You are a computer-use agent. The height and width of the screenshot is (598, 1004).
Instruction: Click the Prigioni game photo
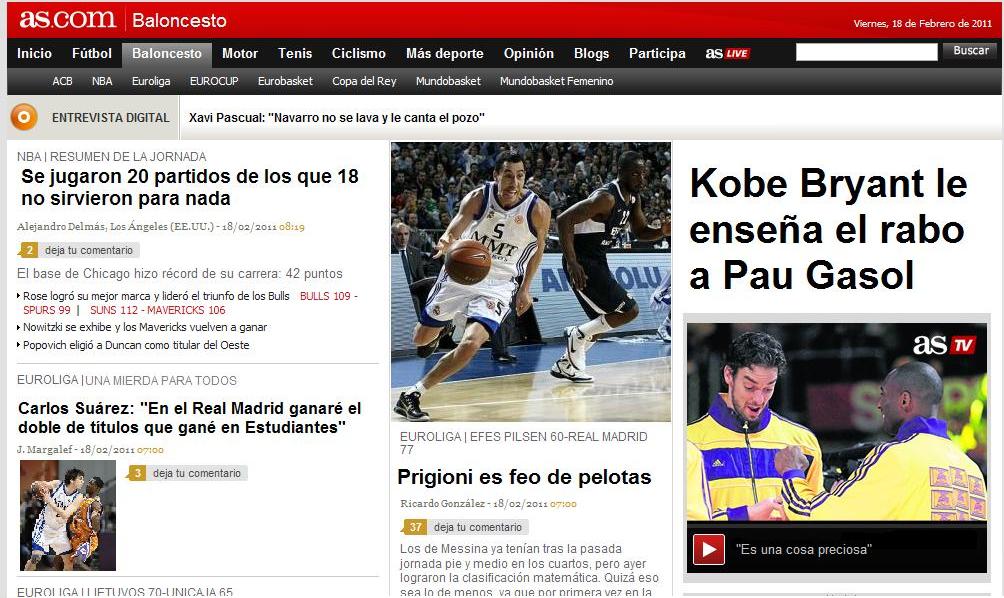click(531, 282)
